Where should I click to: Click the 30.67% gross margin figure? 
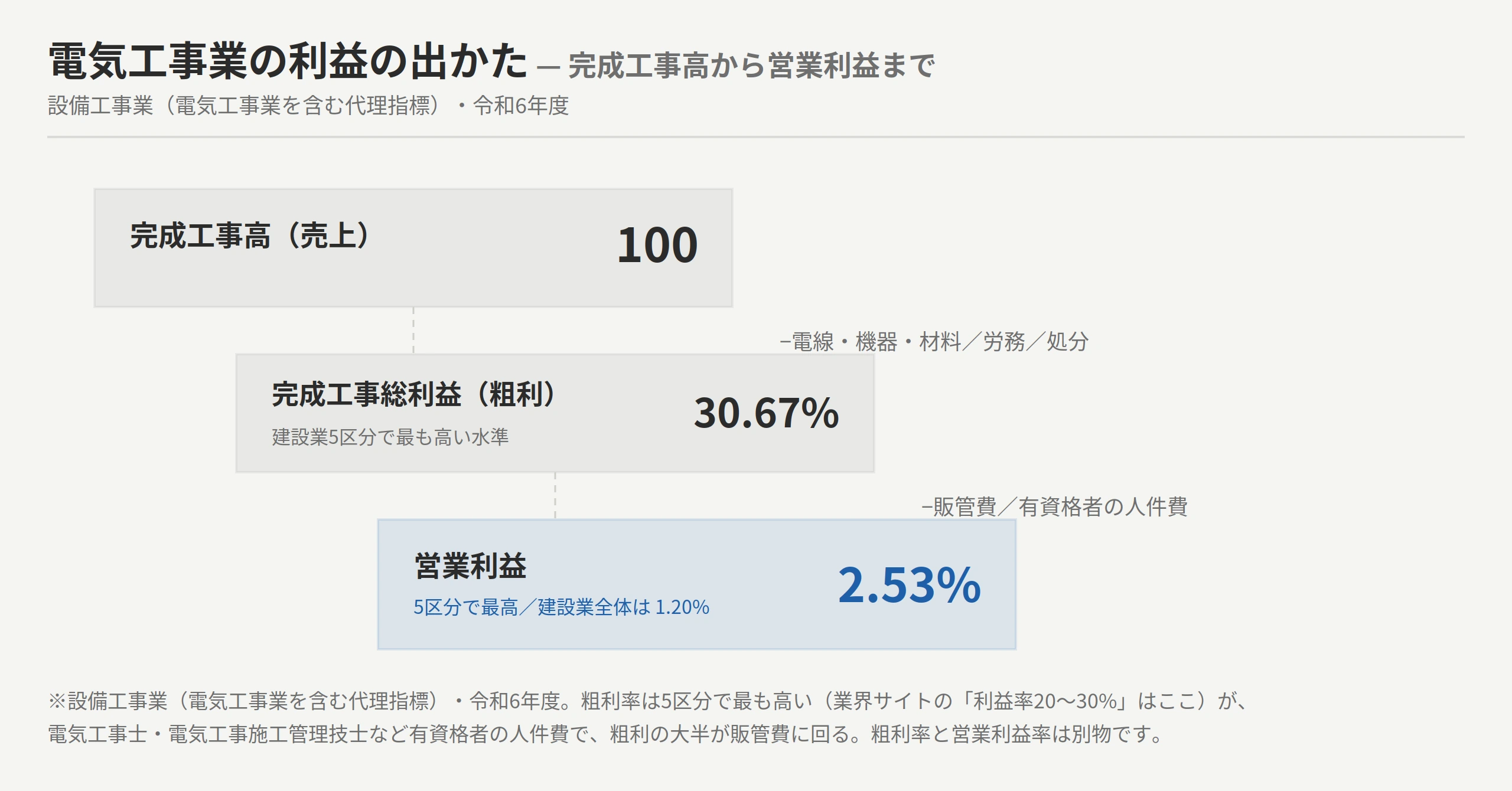pos(766,413)
